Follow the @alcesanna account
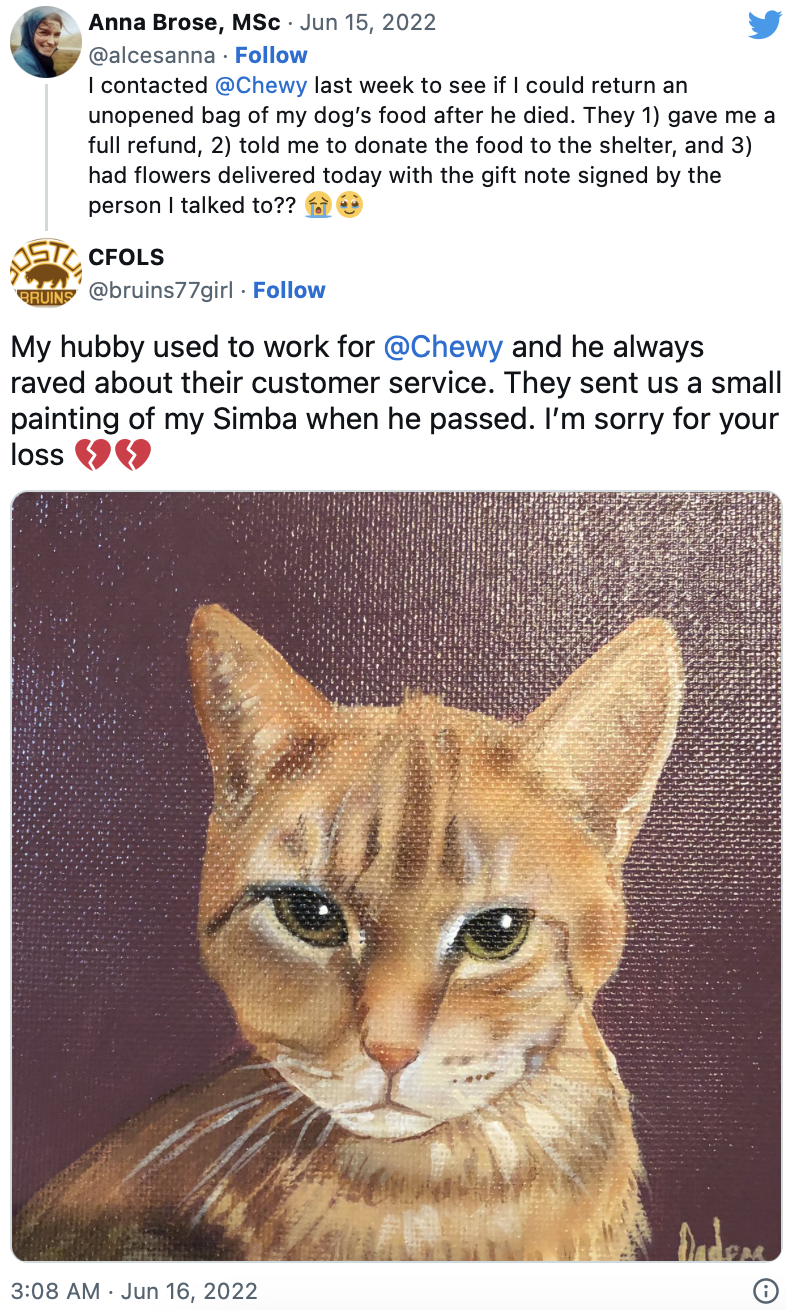The image size is (786, 1310). coord(271,55)
